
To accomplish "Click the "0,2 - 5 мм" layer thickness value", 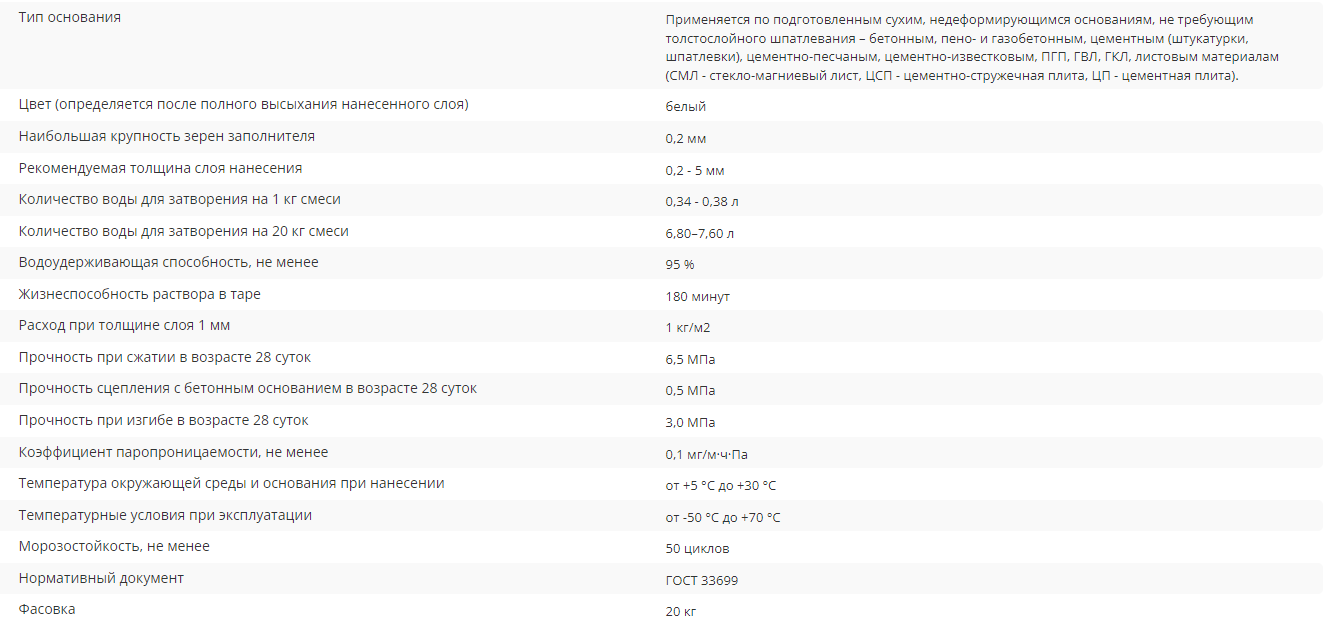I will pos(694,170).
